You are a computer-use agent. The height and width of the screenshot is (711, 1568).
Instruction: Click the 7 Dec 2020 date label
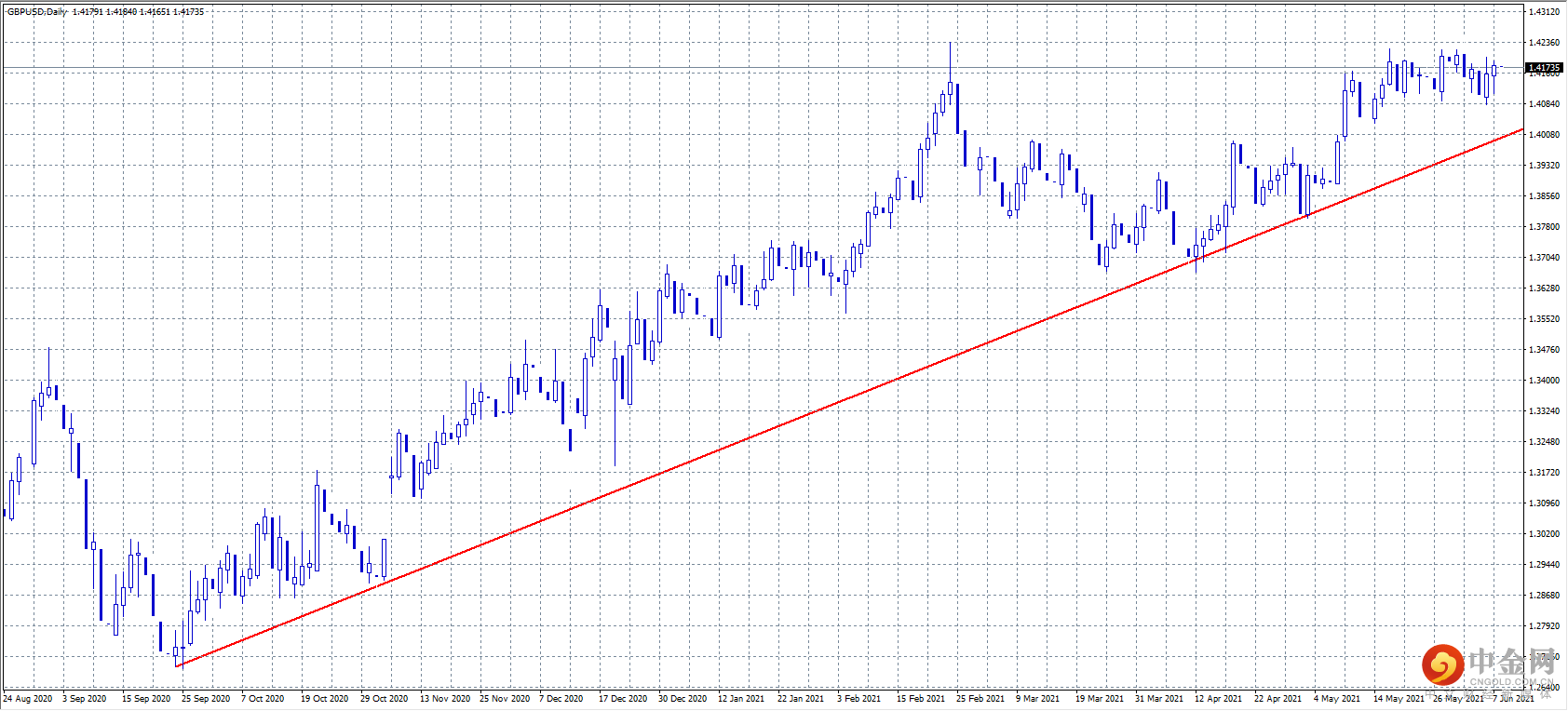point(561,699)
